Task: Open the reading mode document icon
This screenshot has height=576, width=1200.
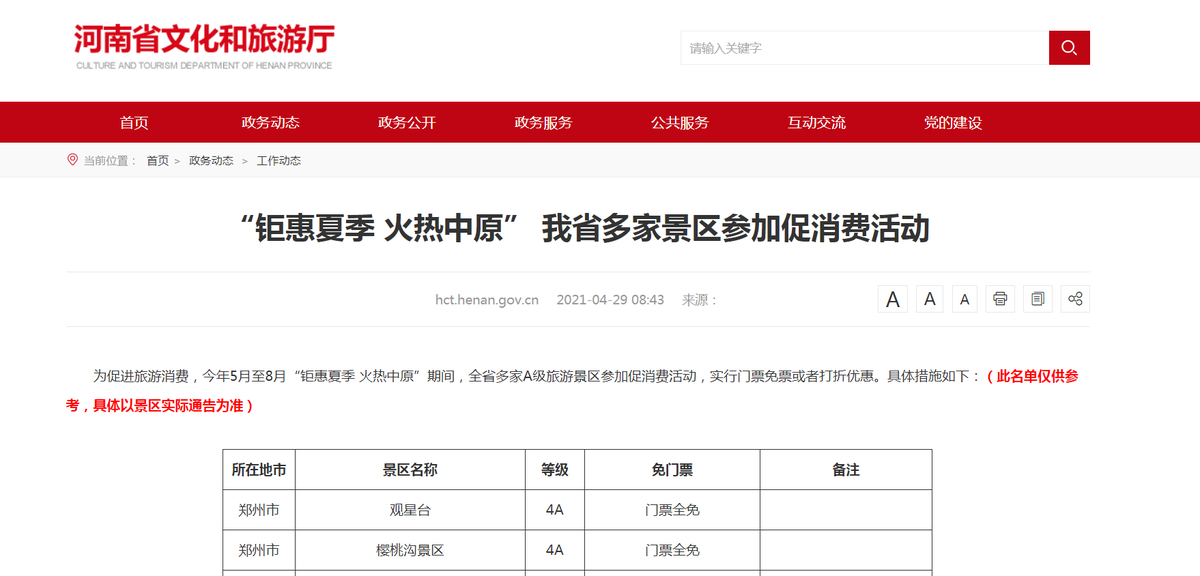Action: pos(1038,299)
